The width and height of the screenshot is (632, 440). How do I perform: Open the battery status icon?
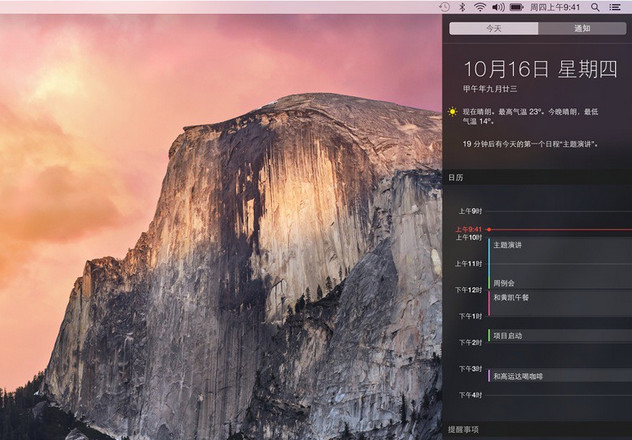point(516,7)
